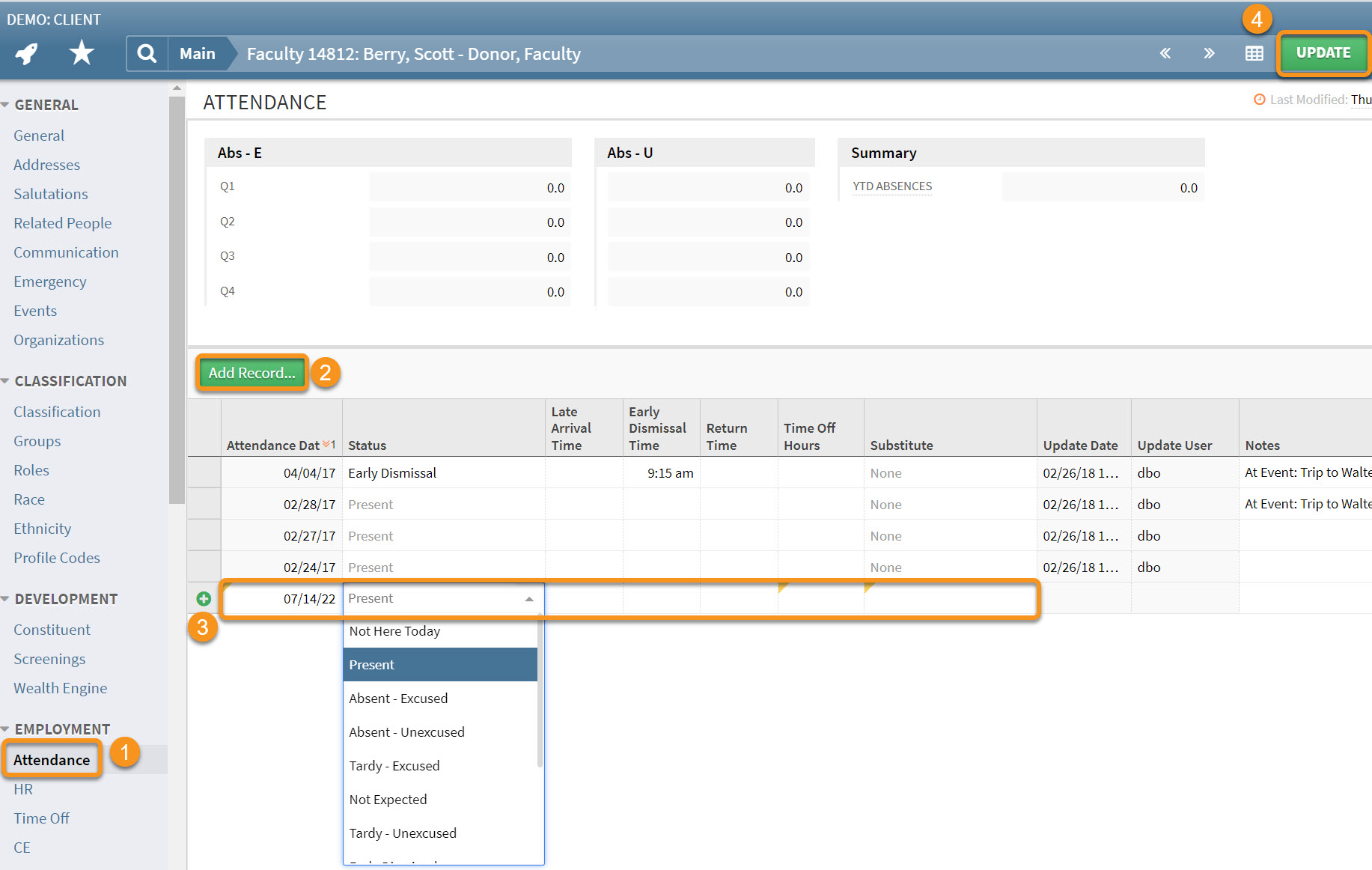Screen dimensions: 1372x870
Task: Click the Last Modified clock icon
Action: click(1259, 100)
